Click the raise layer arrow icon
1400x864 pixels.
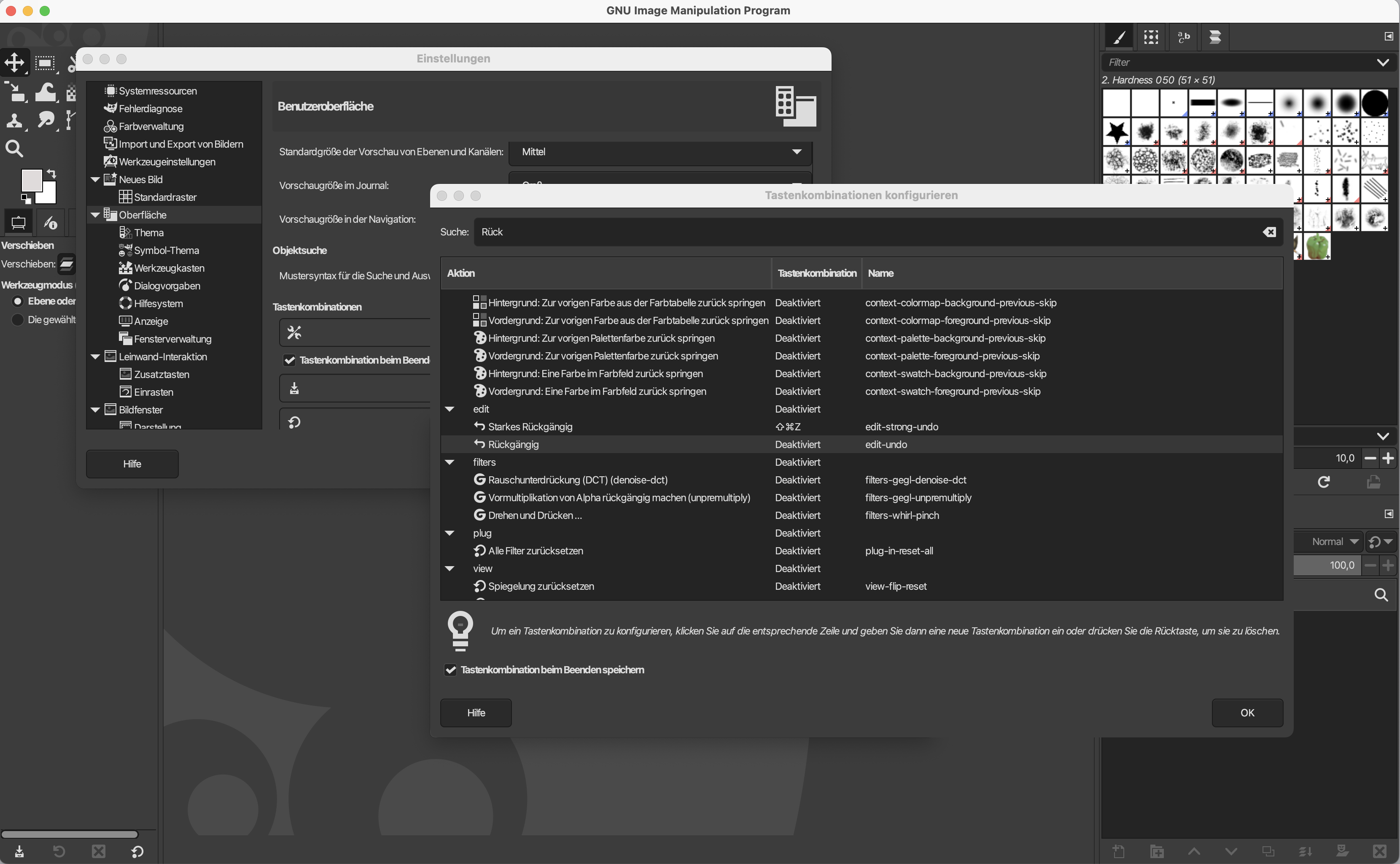[1194, 851]
